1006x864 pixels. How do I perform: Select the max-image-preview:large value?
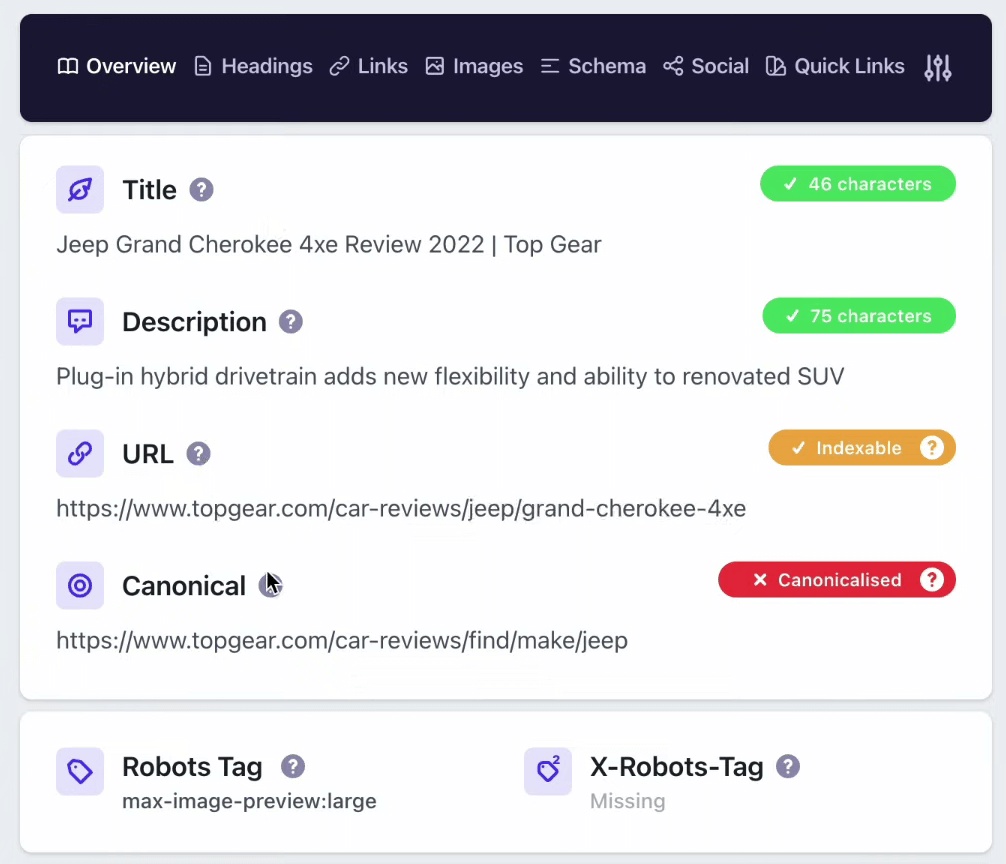pos(250,801)
